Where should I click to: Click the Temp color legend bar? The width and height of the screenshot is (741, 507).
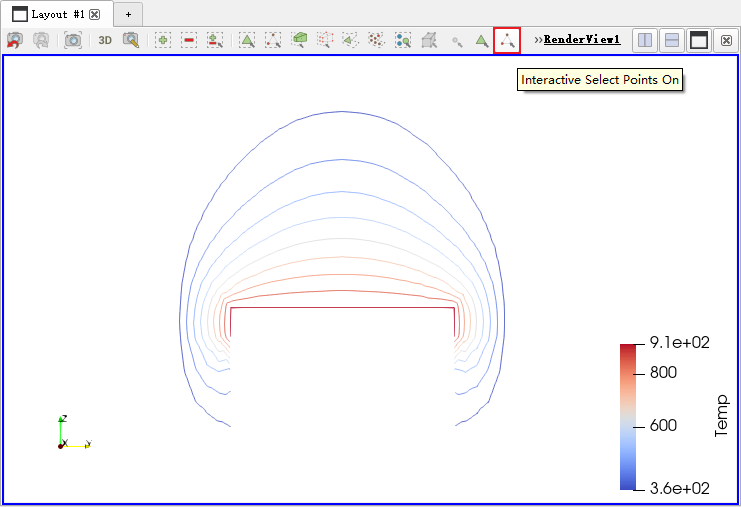pyautogui.click(x=628, y=416)
